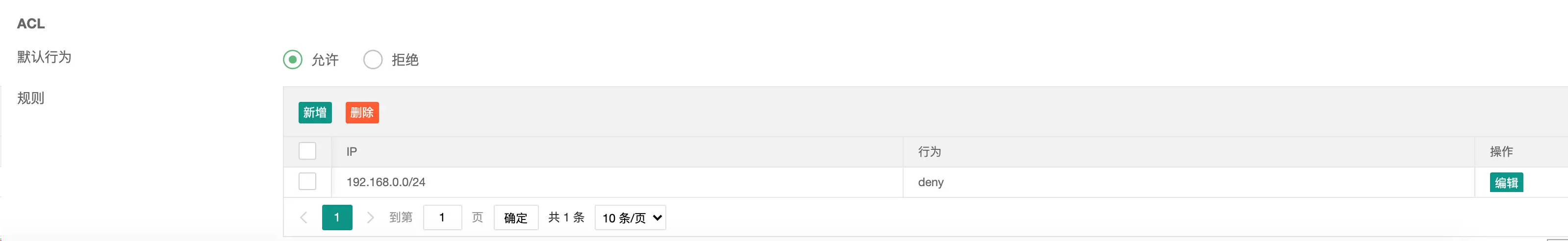The image size is (1568, 241).
Task: Click the 操作 column header
Action: 1501,151
